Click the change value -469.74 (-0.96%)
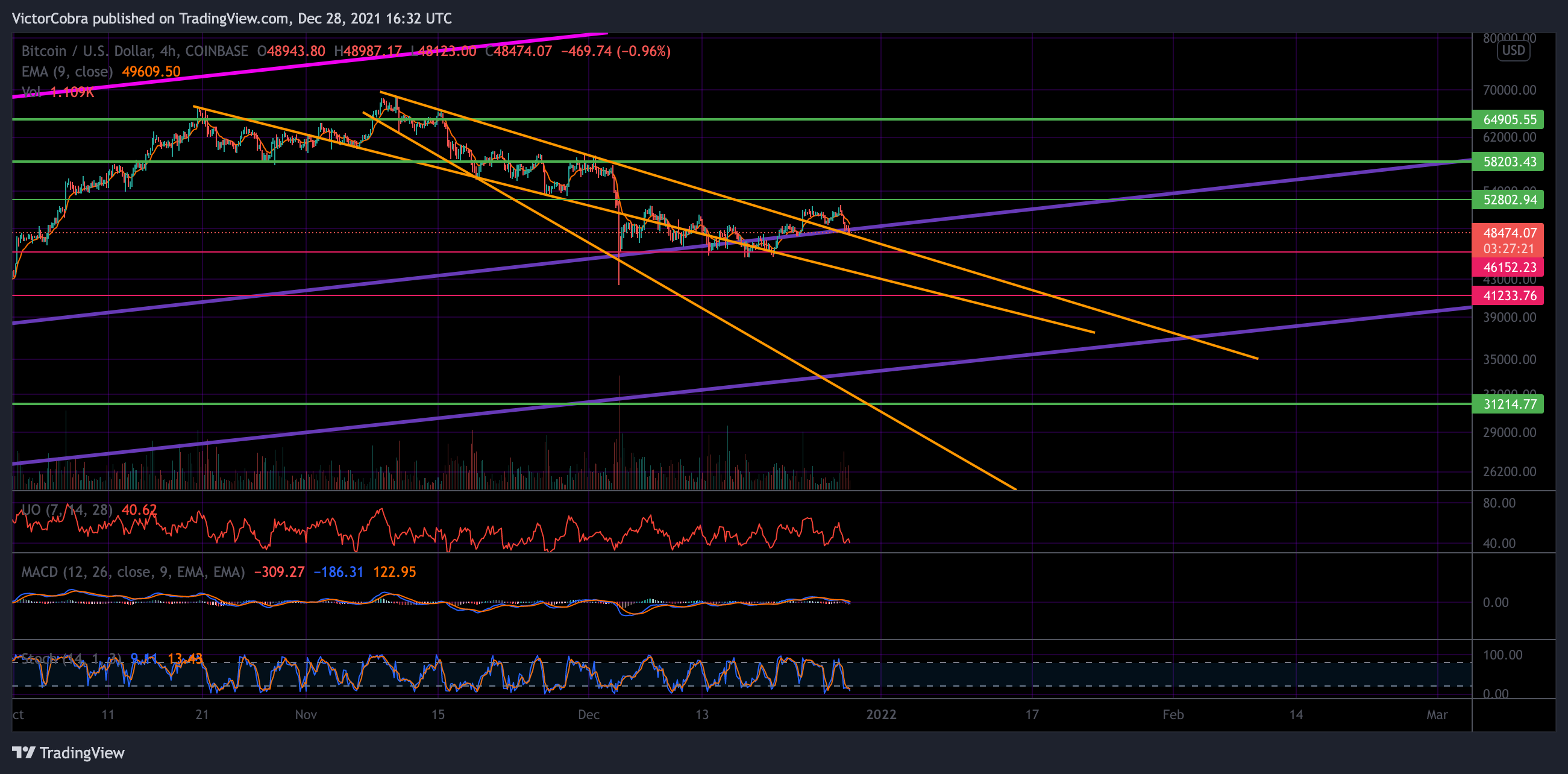 615,51
